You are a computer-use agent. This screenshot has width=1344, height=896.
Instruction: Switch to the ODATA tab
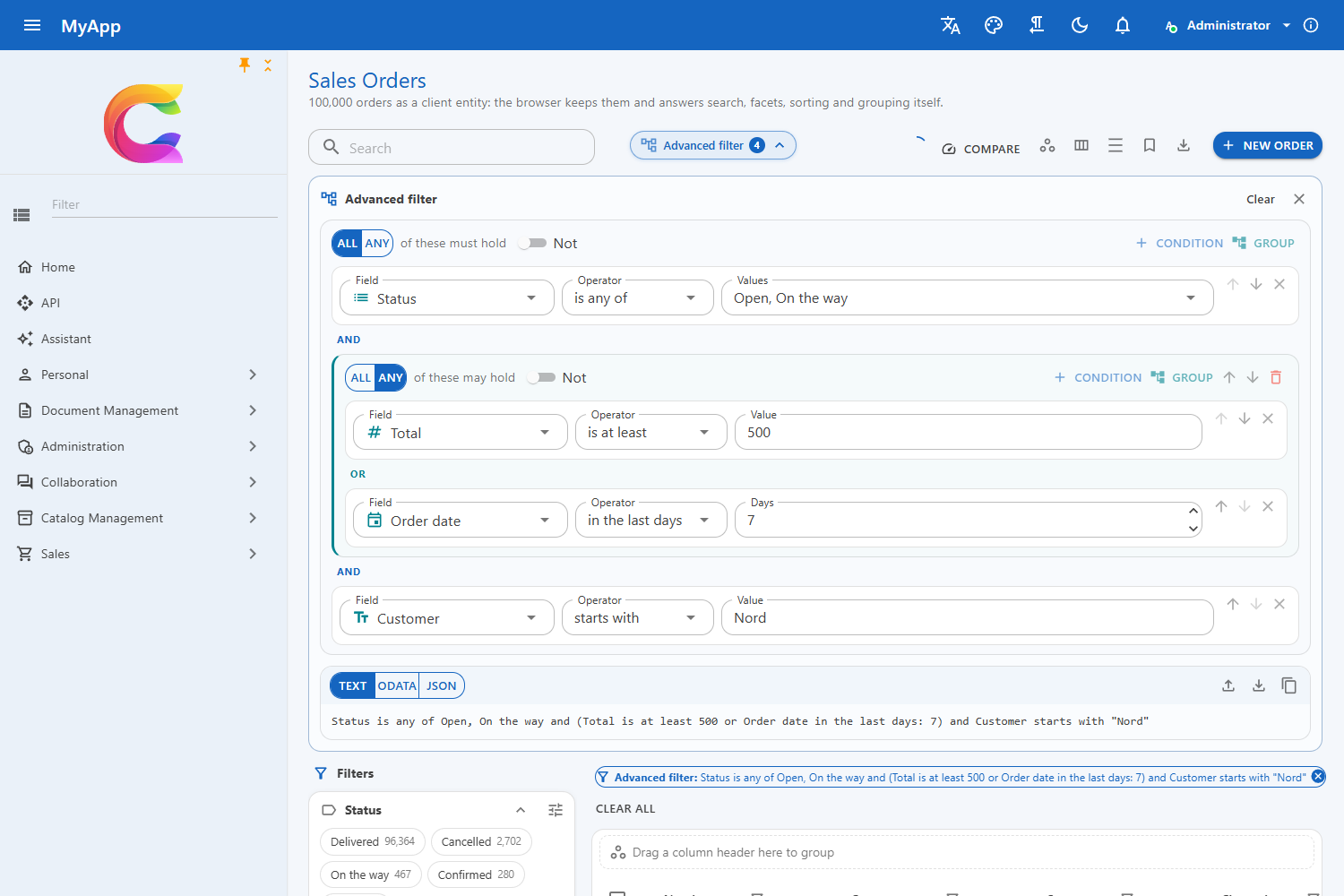397,685
